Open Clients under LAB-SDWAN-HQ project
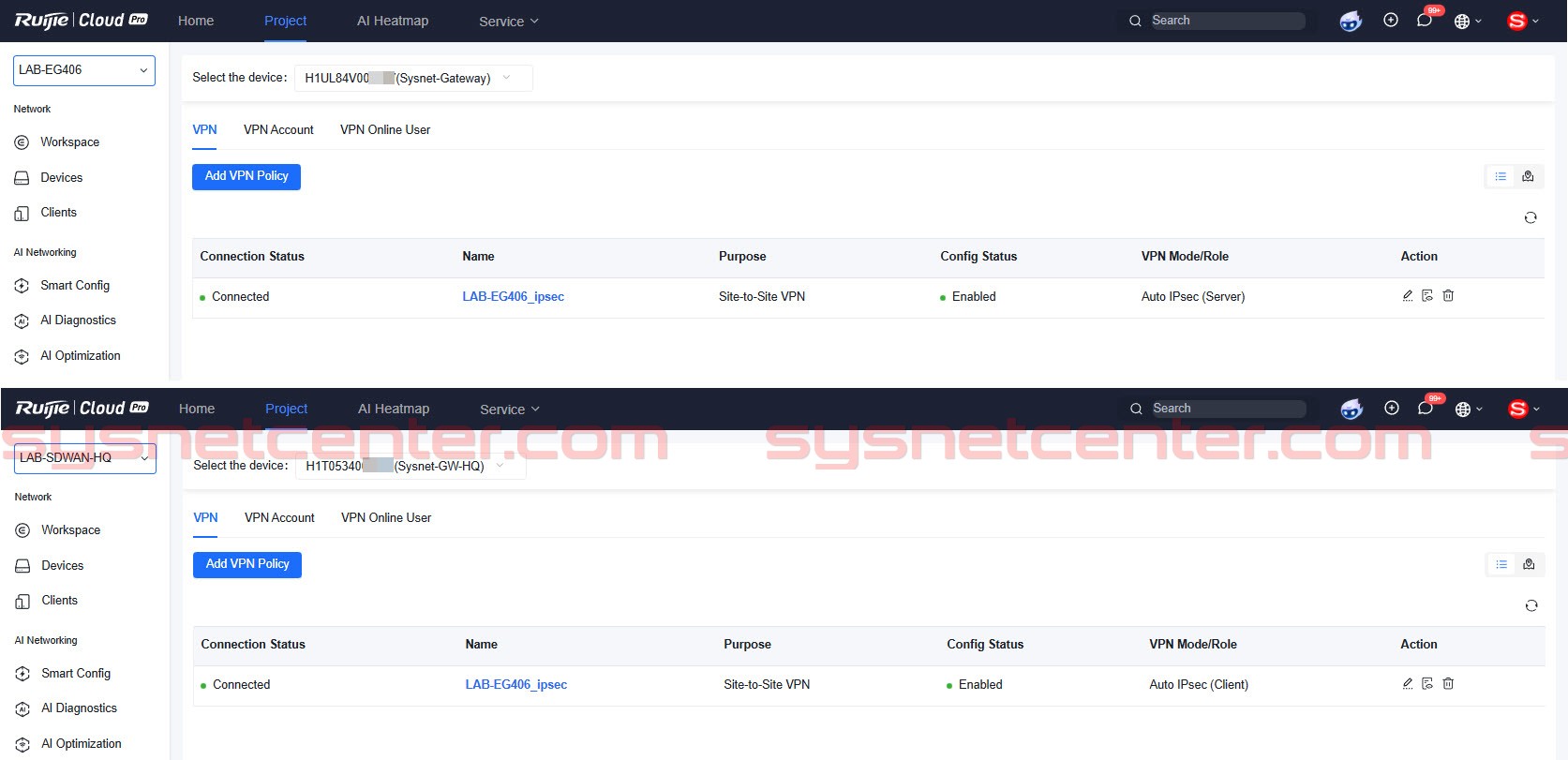1568x760 pixels. click(x=59, y=601)
